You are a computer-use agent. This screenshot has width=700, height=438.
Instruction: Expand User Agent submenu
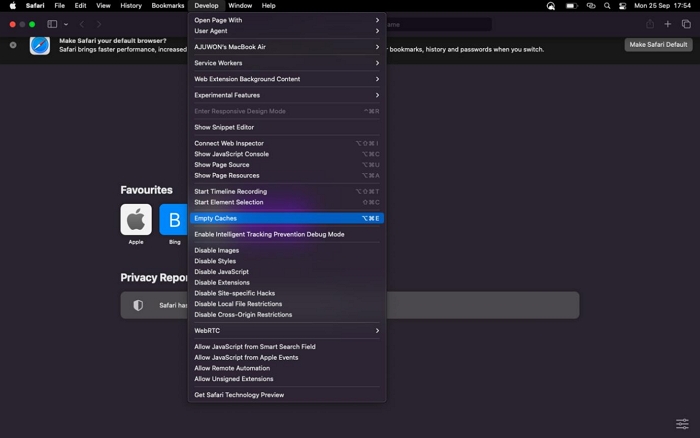[x=287, y=31]
